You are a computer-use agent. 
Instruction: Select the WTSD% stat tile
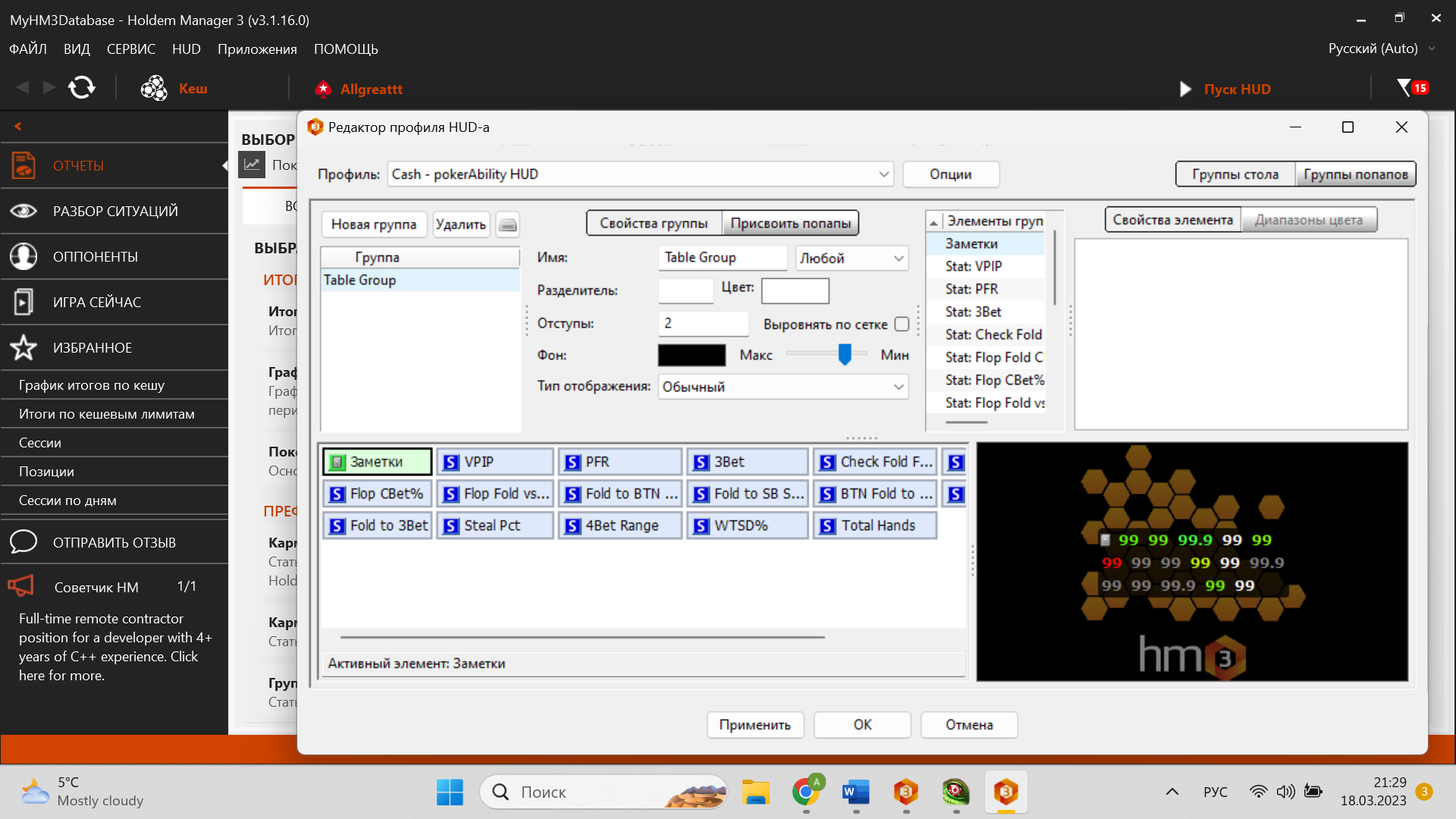click(748, 526)
